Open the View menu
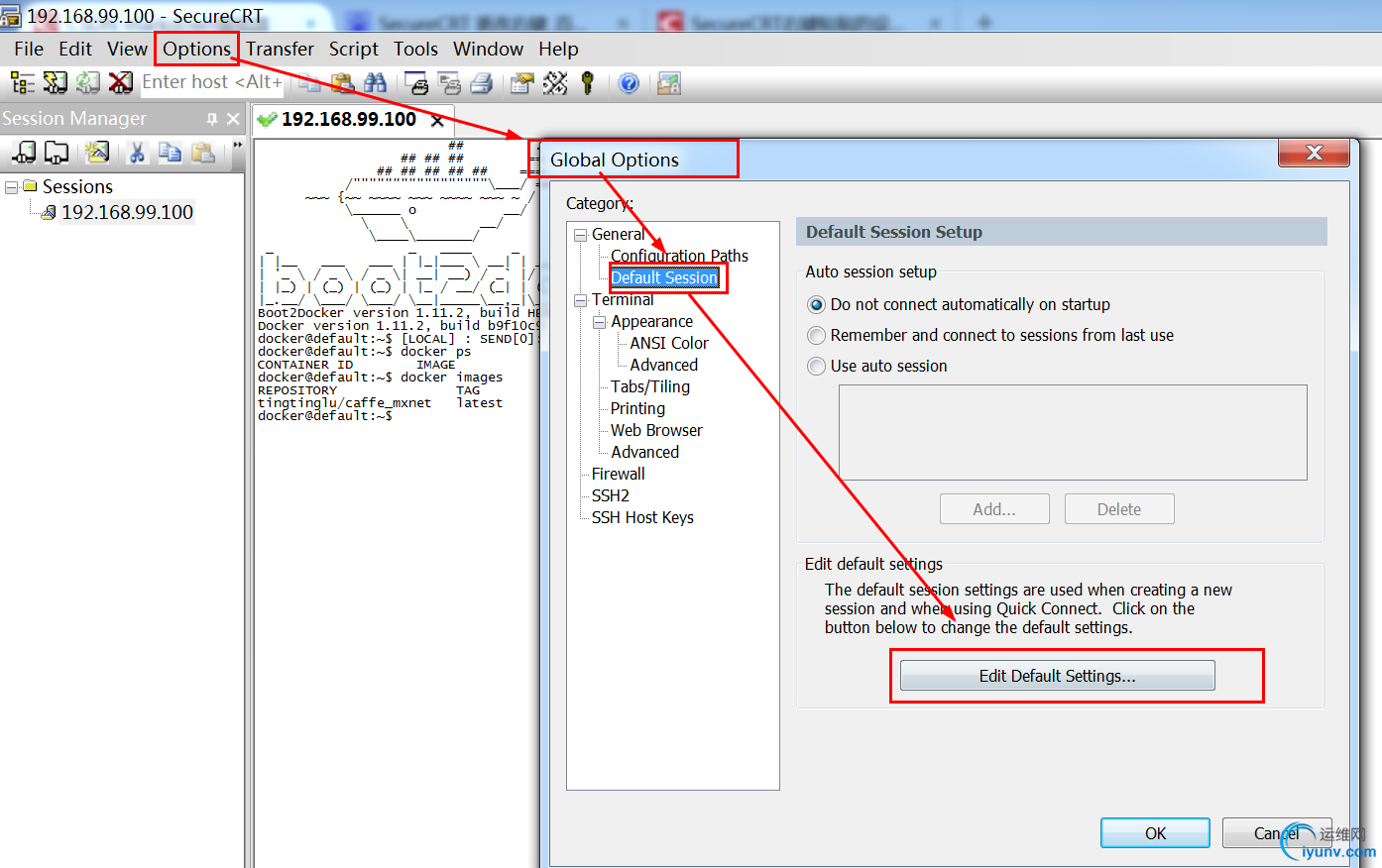 coord(128,49)
